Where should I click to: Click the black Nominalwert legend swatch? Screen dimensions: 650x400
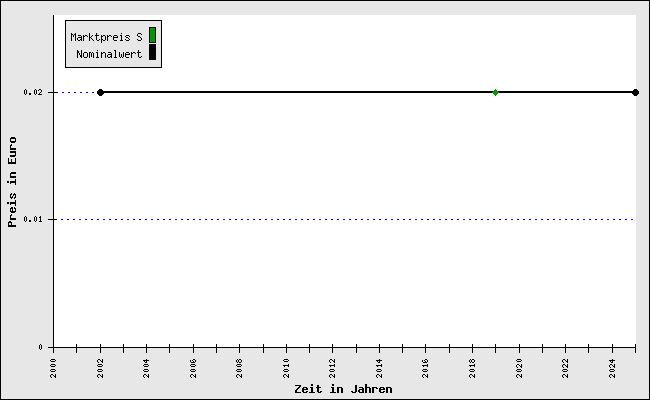coord(153,52)
